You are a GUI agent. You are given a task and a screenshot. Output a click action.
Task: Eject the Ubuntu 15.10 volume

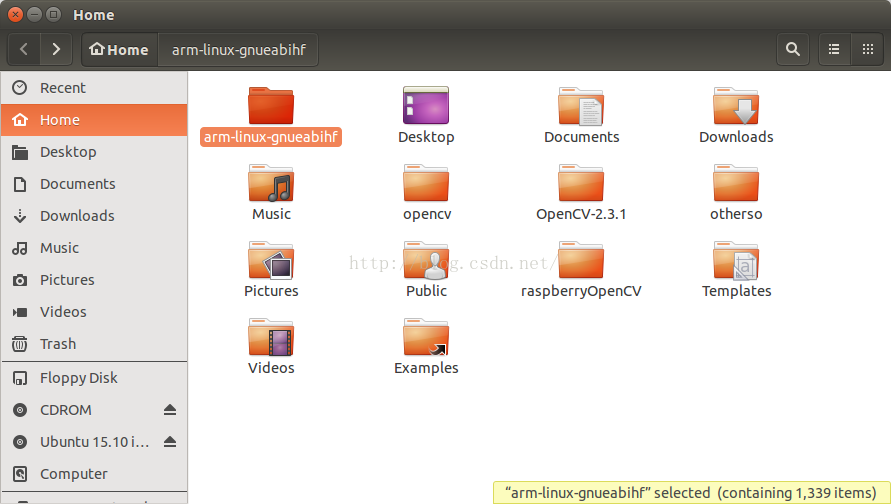point(170,441)
